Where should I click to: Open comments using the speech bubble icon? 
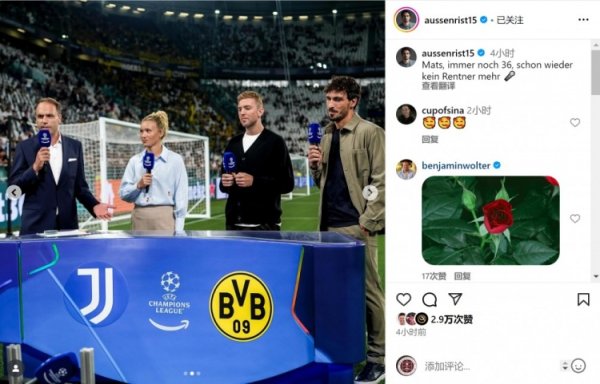(429, 299)
